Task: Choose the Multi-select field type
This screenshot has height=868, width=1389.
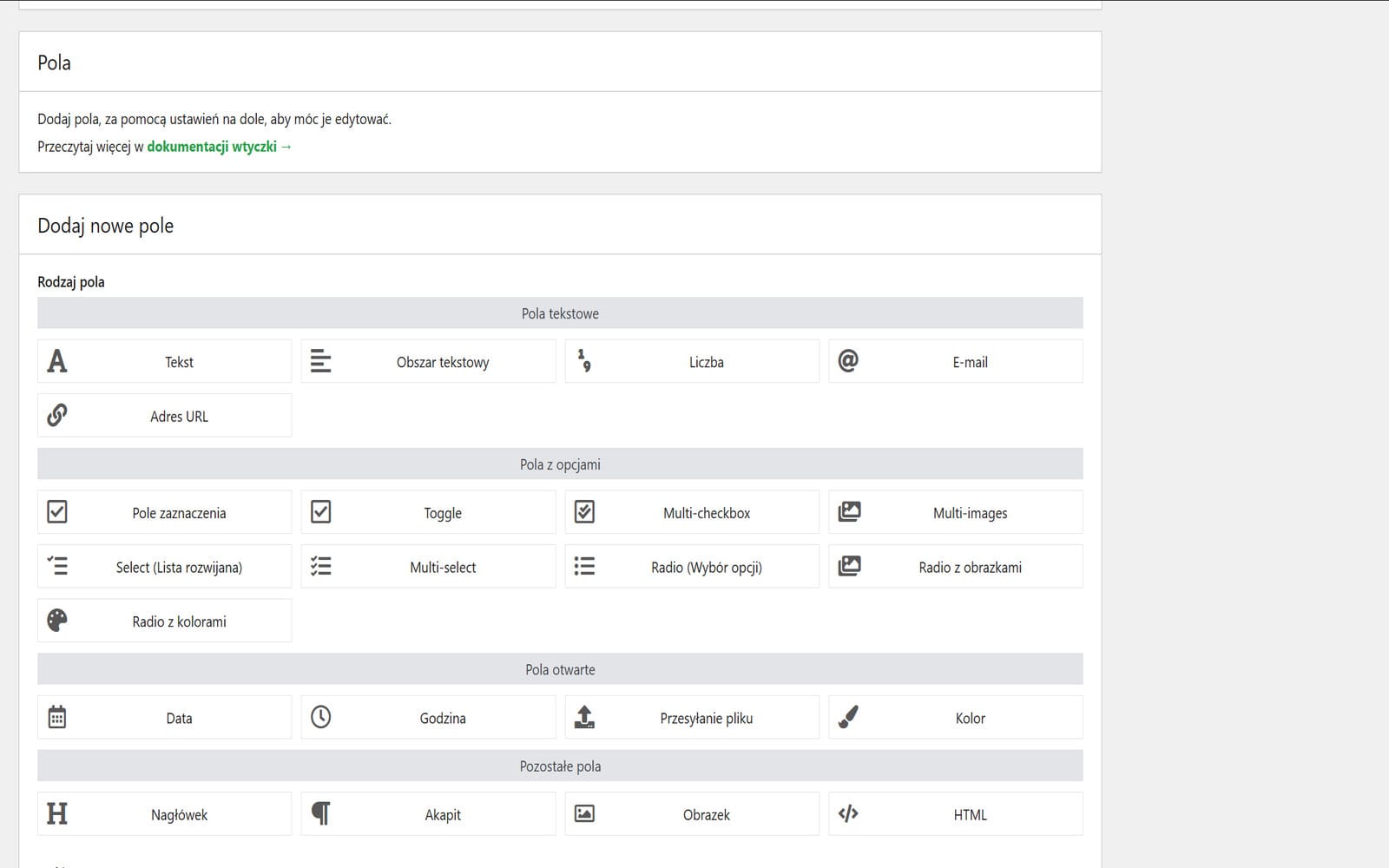Action: (x=428, y=566)
